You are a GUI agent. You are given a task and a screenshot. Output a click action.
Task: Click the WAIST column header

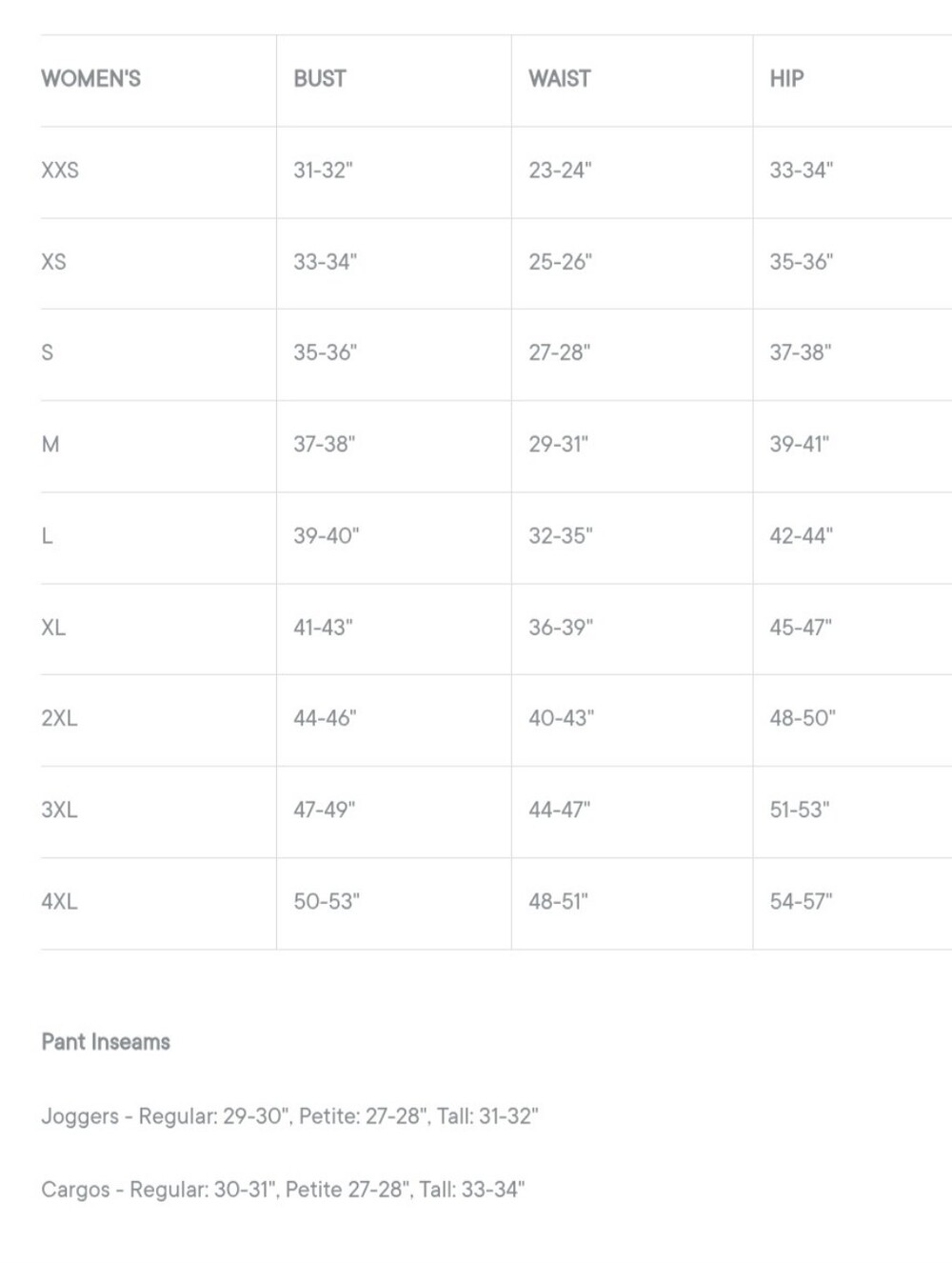click(560, 79)
